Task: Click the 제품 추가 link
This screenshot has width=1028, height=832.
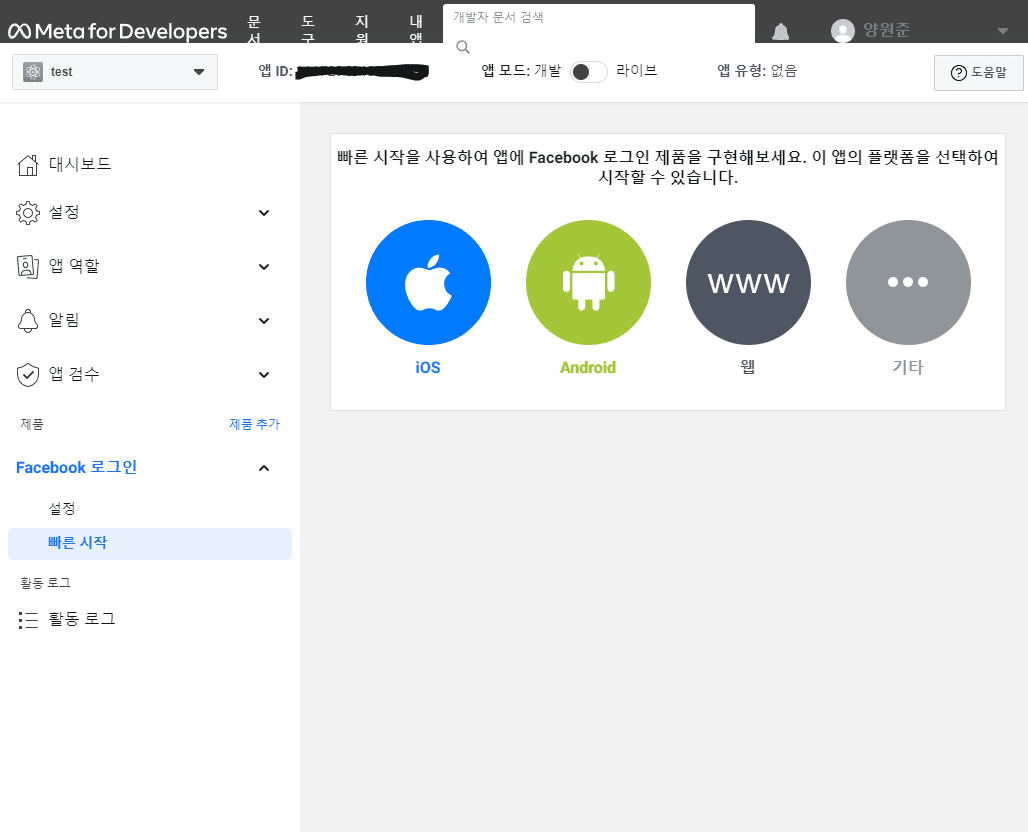Action: point(254,424)
